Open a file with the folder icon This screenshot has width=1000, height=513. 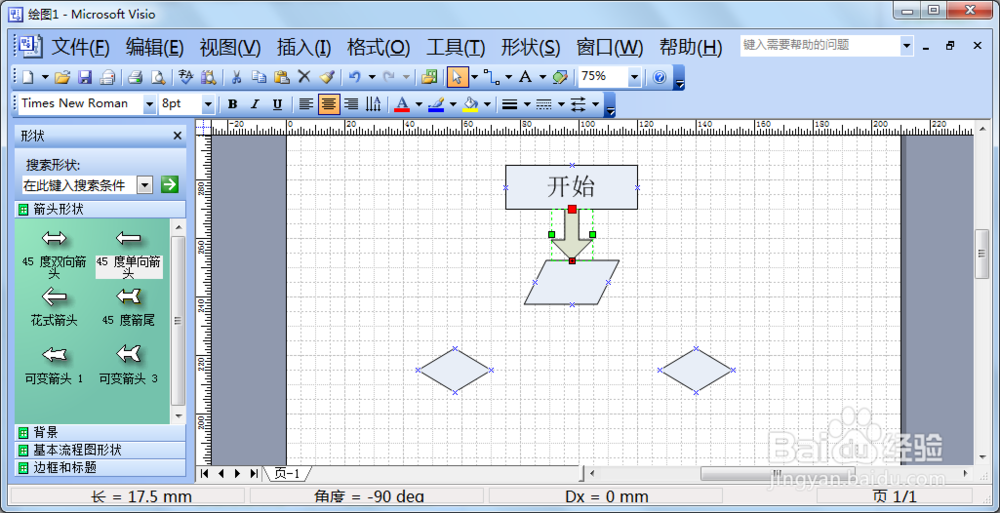62,77
